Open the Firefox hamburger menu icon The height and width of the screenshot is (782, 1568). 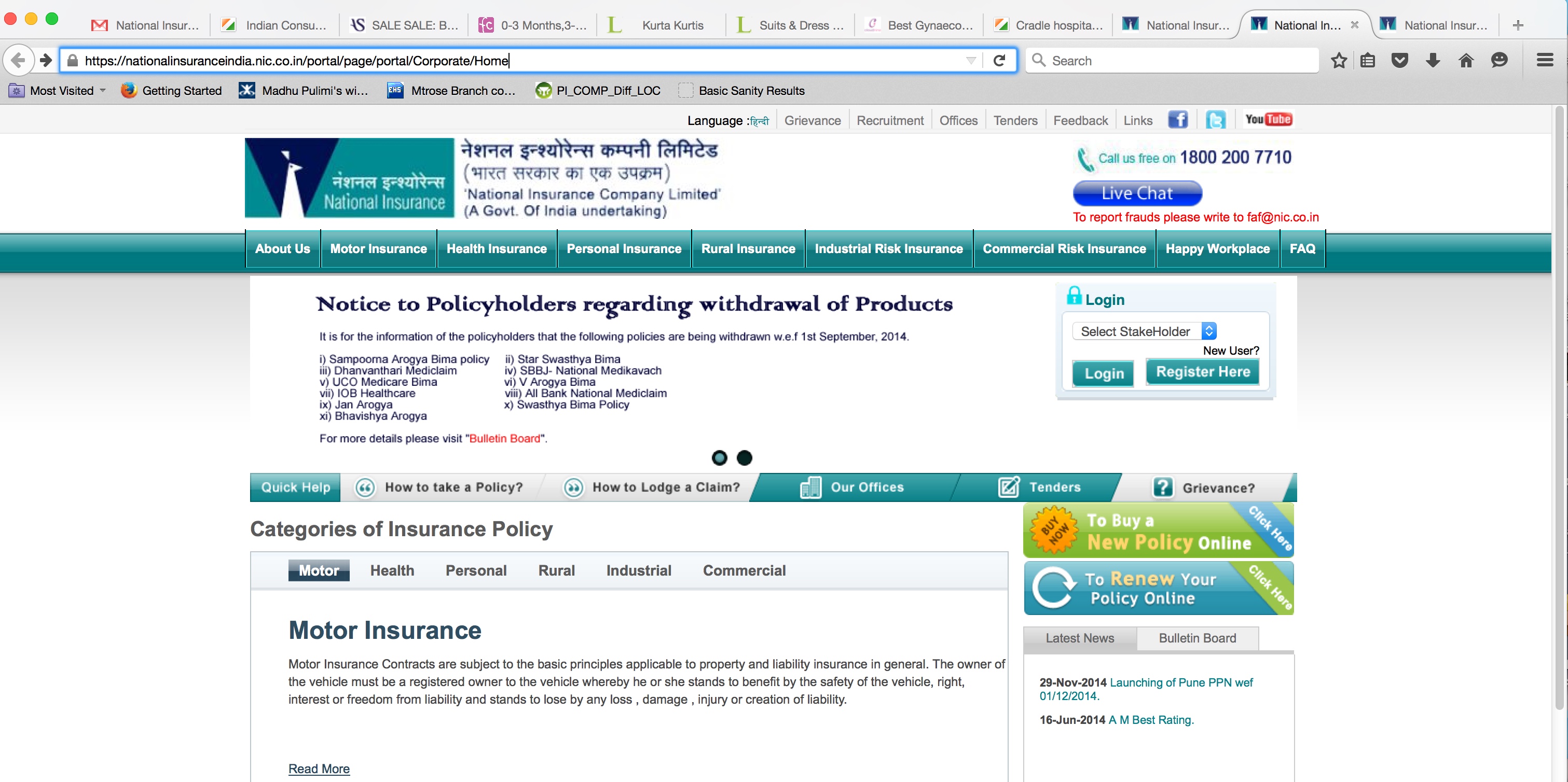pyautogui.click(x=1544, y=60)
